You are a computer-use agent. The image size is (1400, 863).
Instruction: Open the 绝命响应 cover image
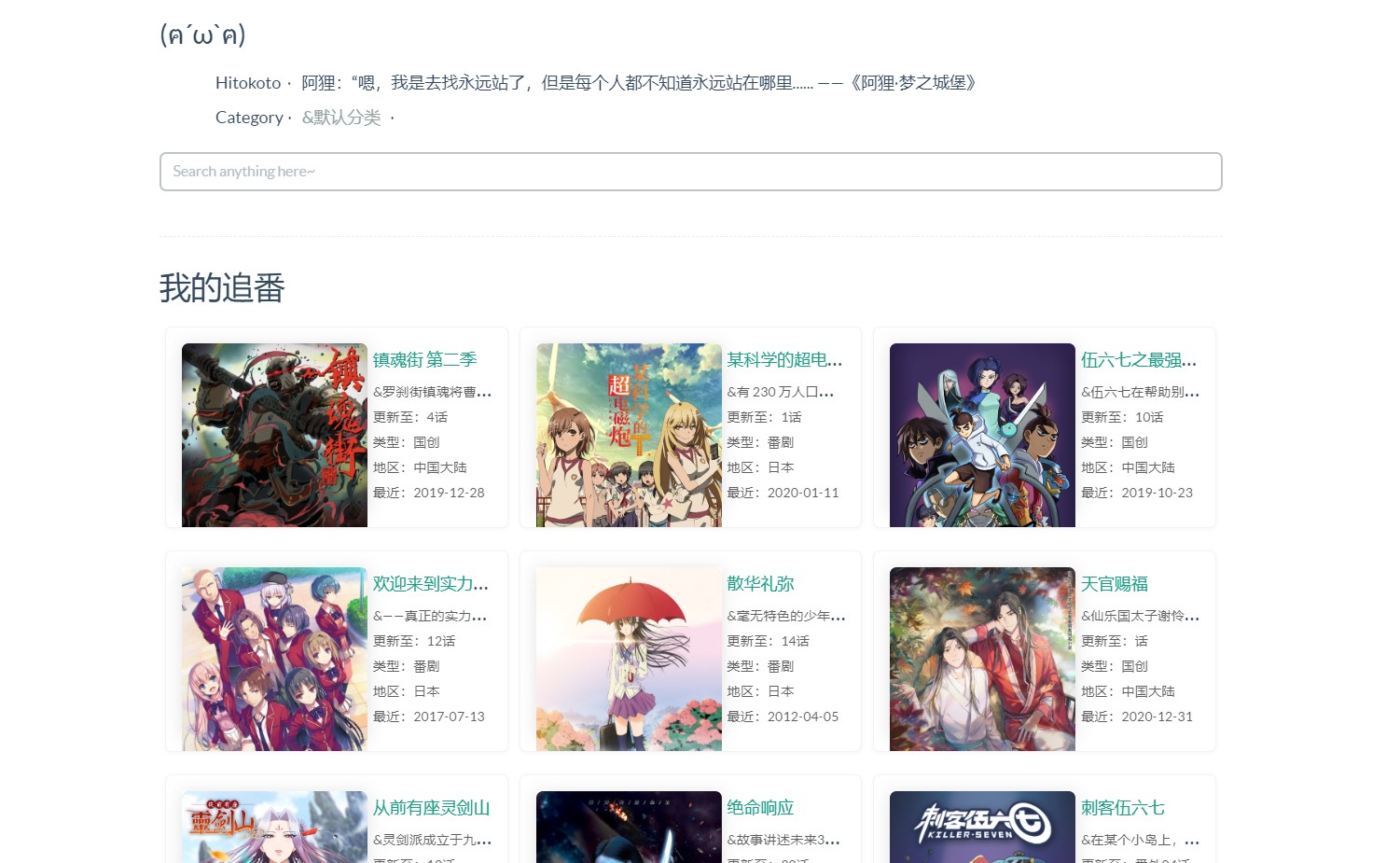[629, 827]
